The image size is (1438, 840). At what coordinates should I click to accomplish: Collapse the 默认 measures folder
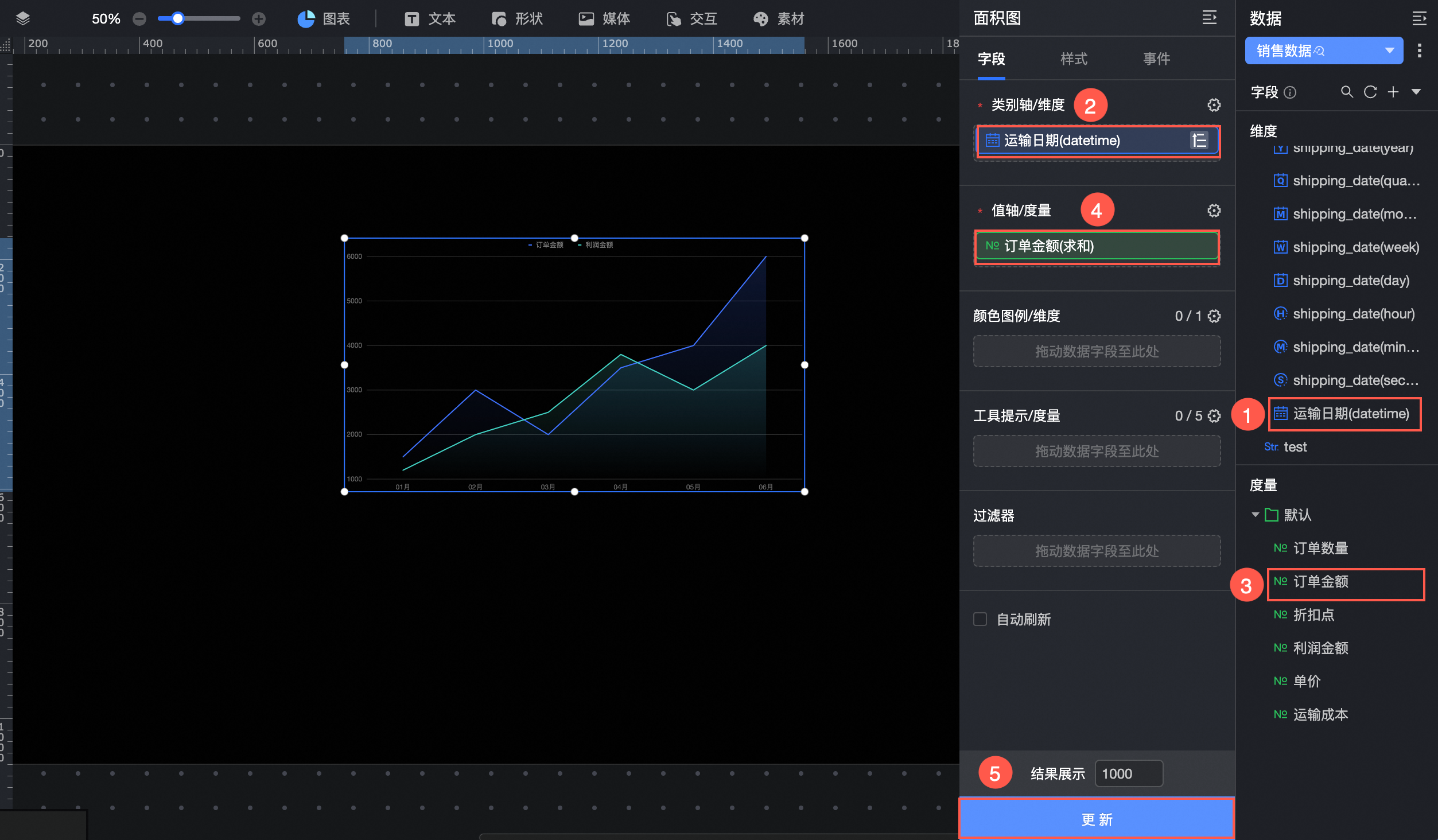[x=1256, y=515]
